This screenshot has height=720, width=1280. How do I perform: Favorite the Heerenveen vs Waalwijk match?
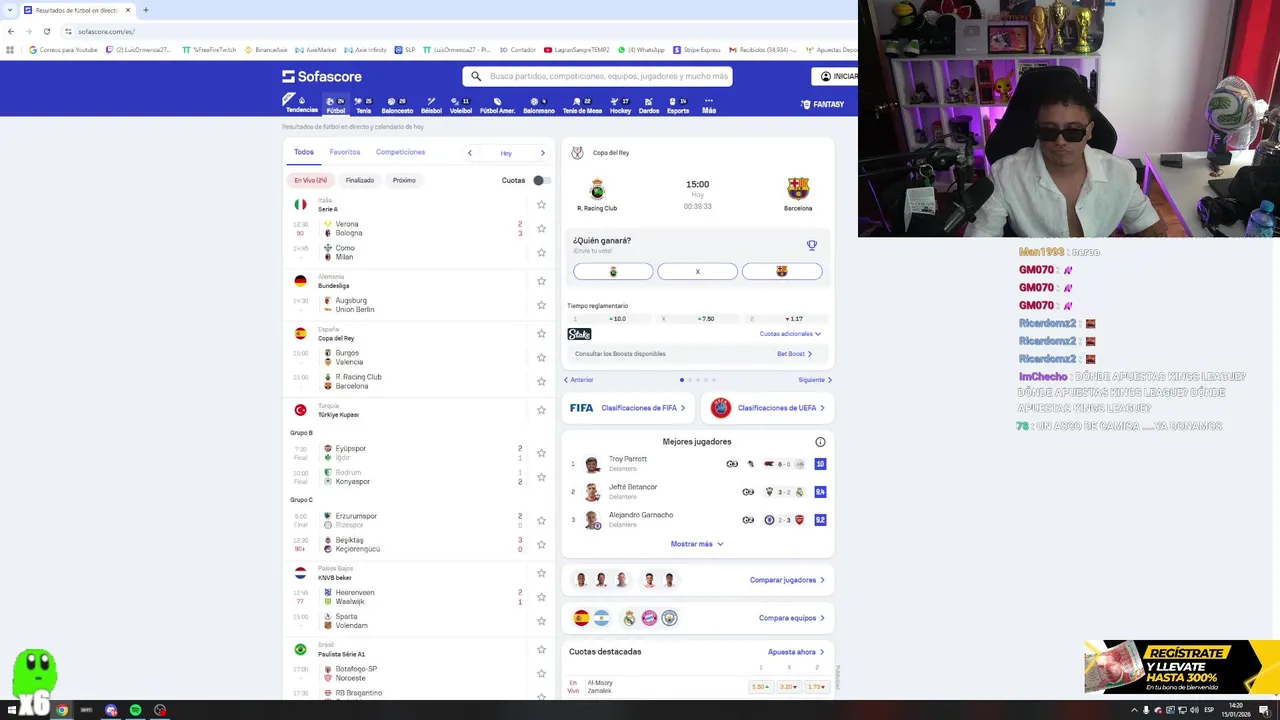tap(541, 597)
